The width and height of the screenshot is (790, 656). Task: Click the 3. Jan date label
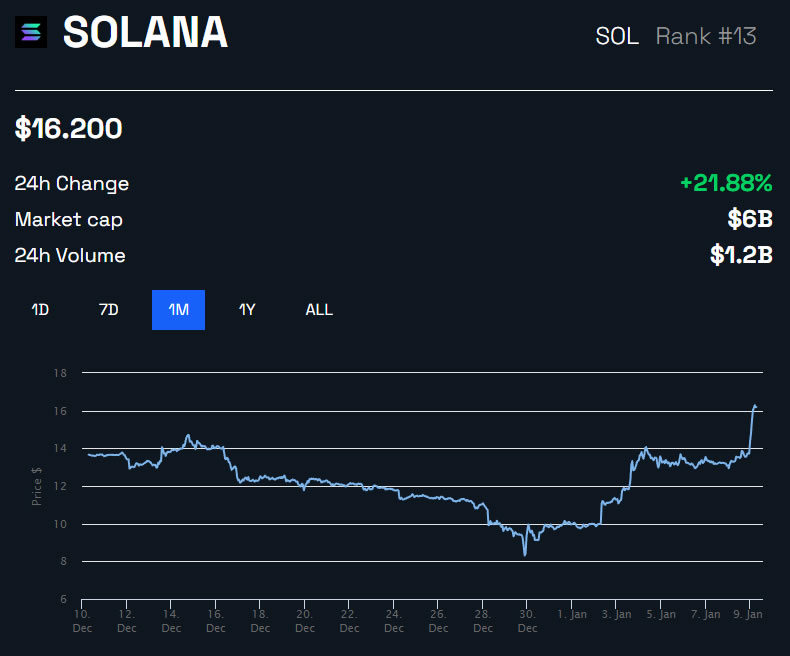[616, 614]
